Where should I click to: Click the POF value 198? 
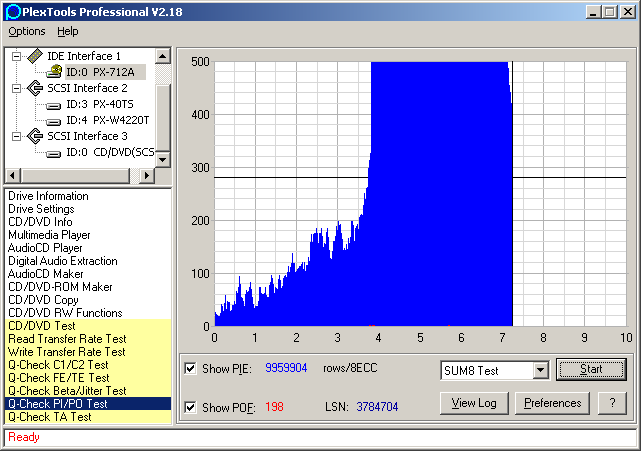(274, 407)
